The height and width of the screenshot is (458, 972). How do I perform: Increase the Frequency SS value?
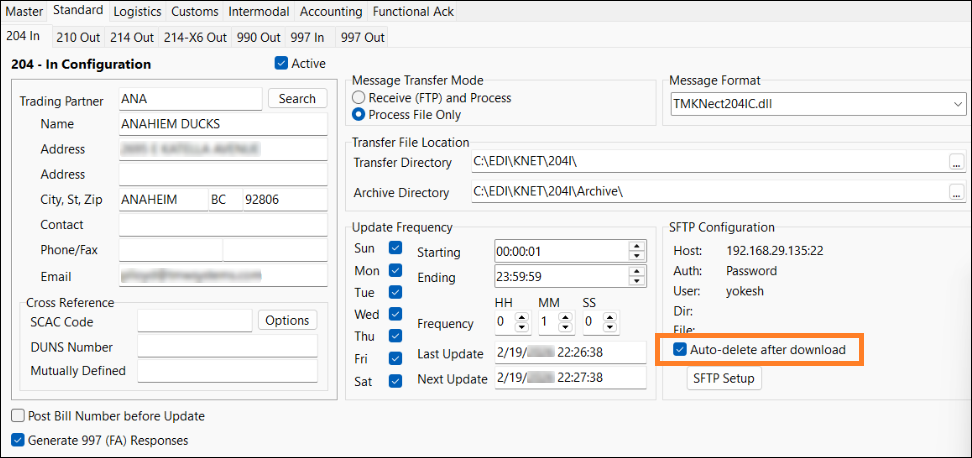(609, 317)
